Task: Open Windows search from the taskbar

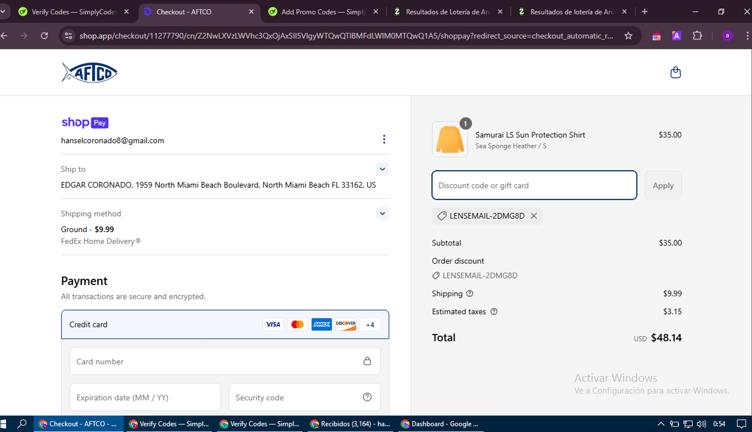Action: [x=22, y=424]
